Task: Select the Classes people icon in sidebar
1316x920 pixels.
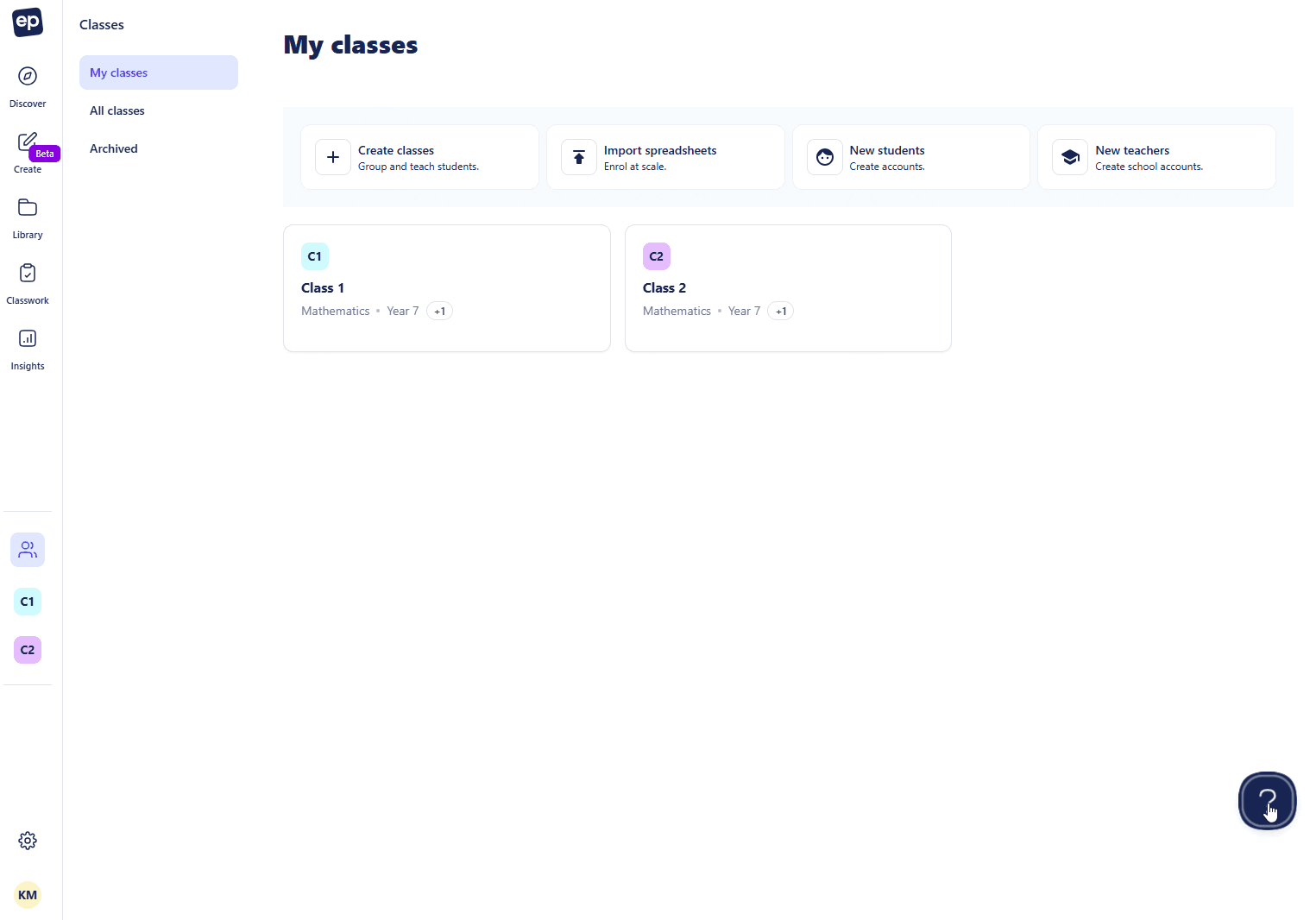Action: [x=28, y=550]
